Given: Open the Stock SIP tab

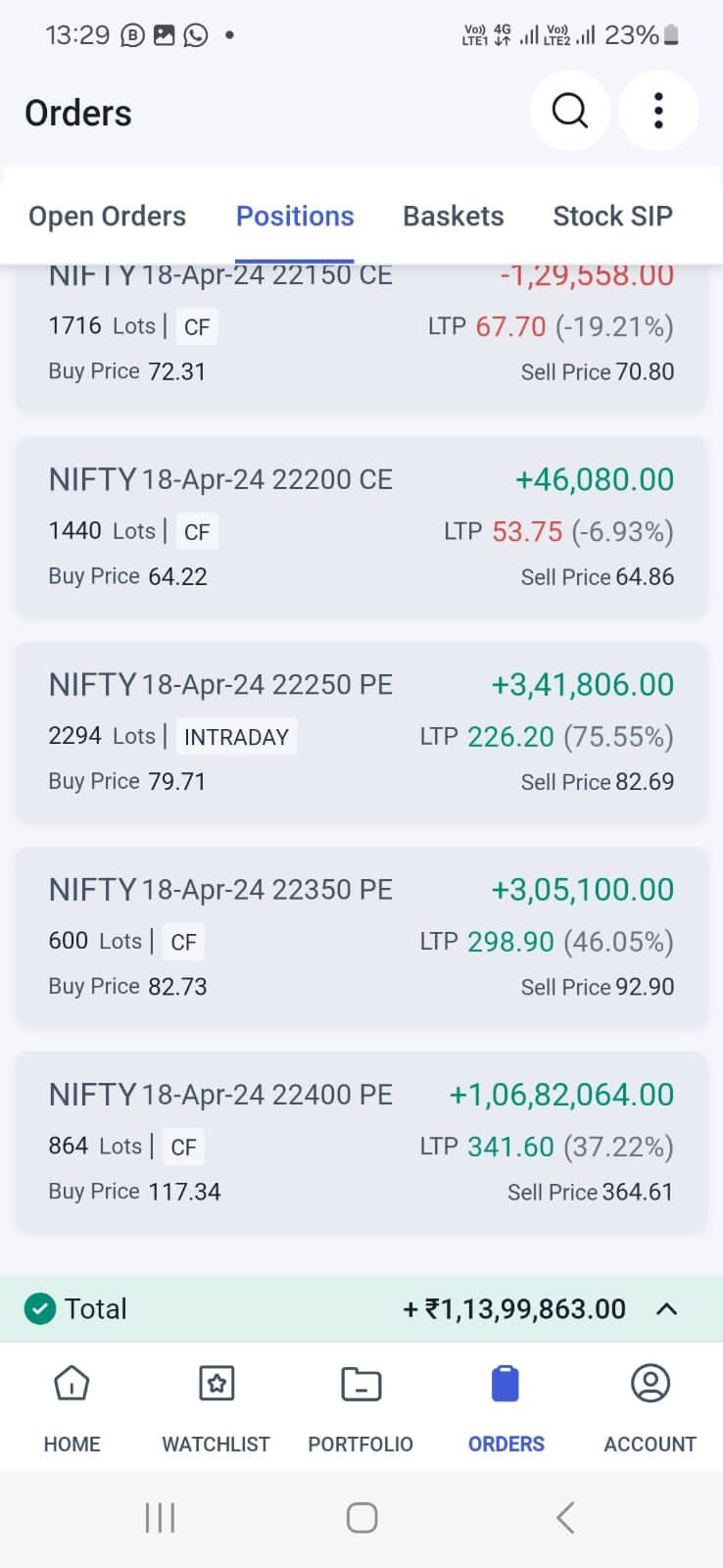Looking at the screenshot, I should [612, 216].
